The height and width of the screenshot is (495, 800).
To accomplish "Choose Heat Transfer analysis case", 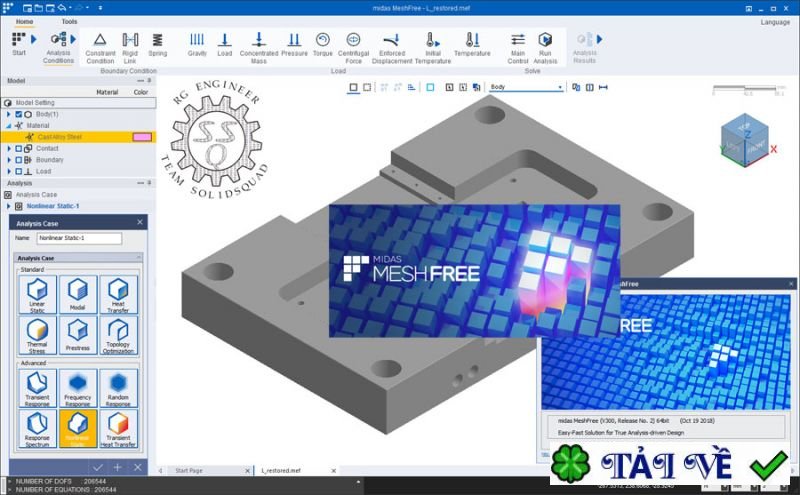I will pyautogui.click(x=118, y=294).
